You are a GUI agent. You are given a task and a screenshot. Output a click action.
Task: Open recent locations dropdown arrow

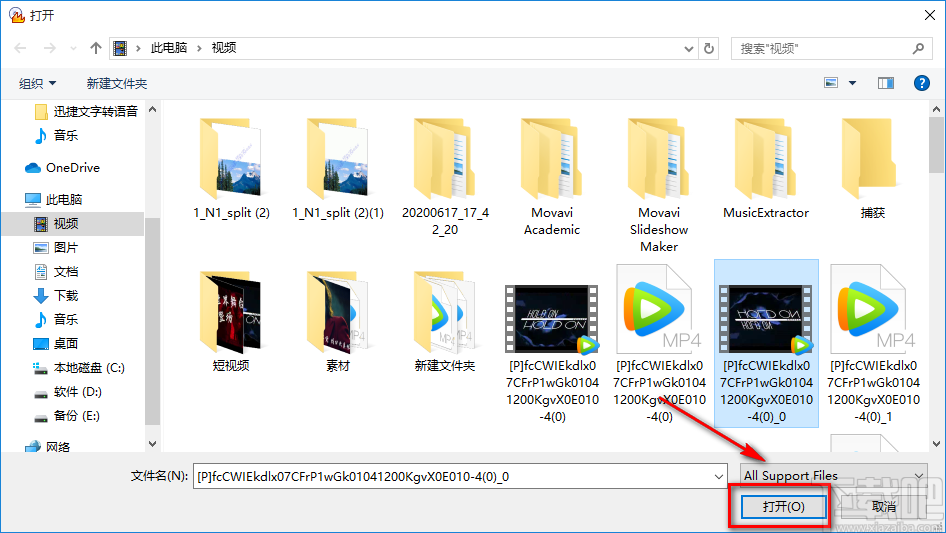(73, 48)
